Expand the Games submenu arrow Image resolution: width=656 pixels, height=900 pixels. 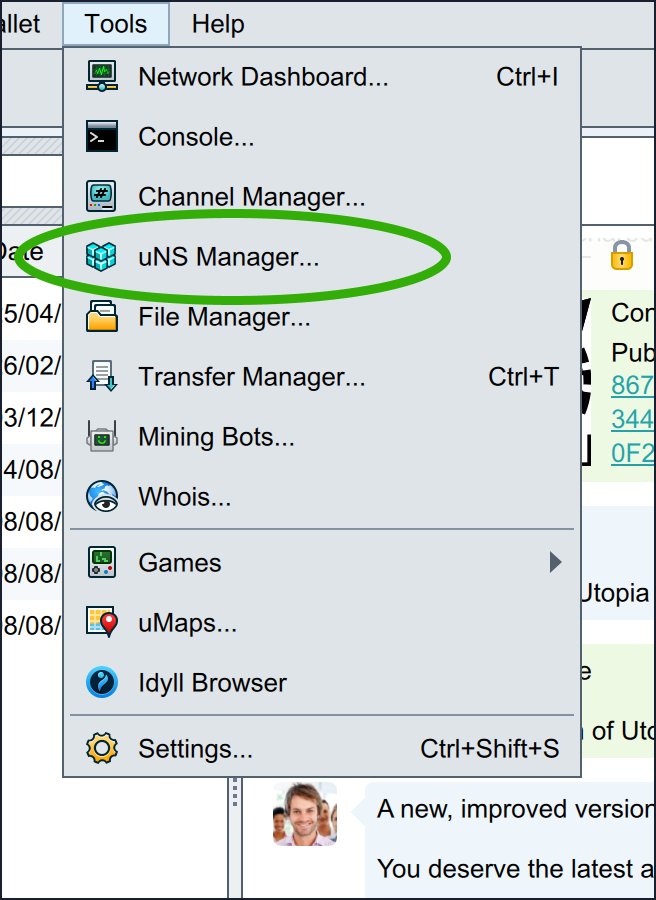point(555,563)
